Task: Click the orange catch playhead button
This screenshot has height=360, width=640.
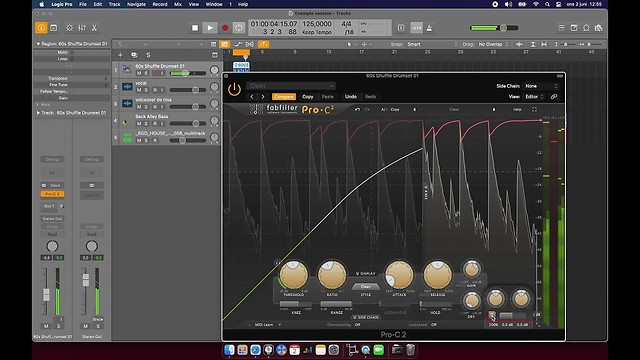Action: pos(263,44)
